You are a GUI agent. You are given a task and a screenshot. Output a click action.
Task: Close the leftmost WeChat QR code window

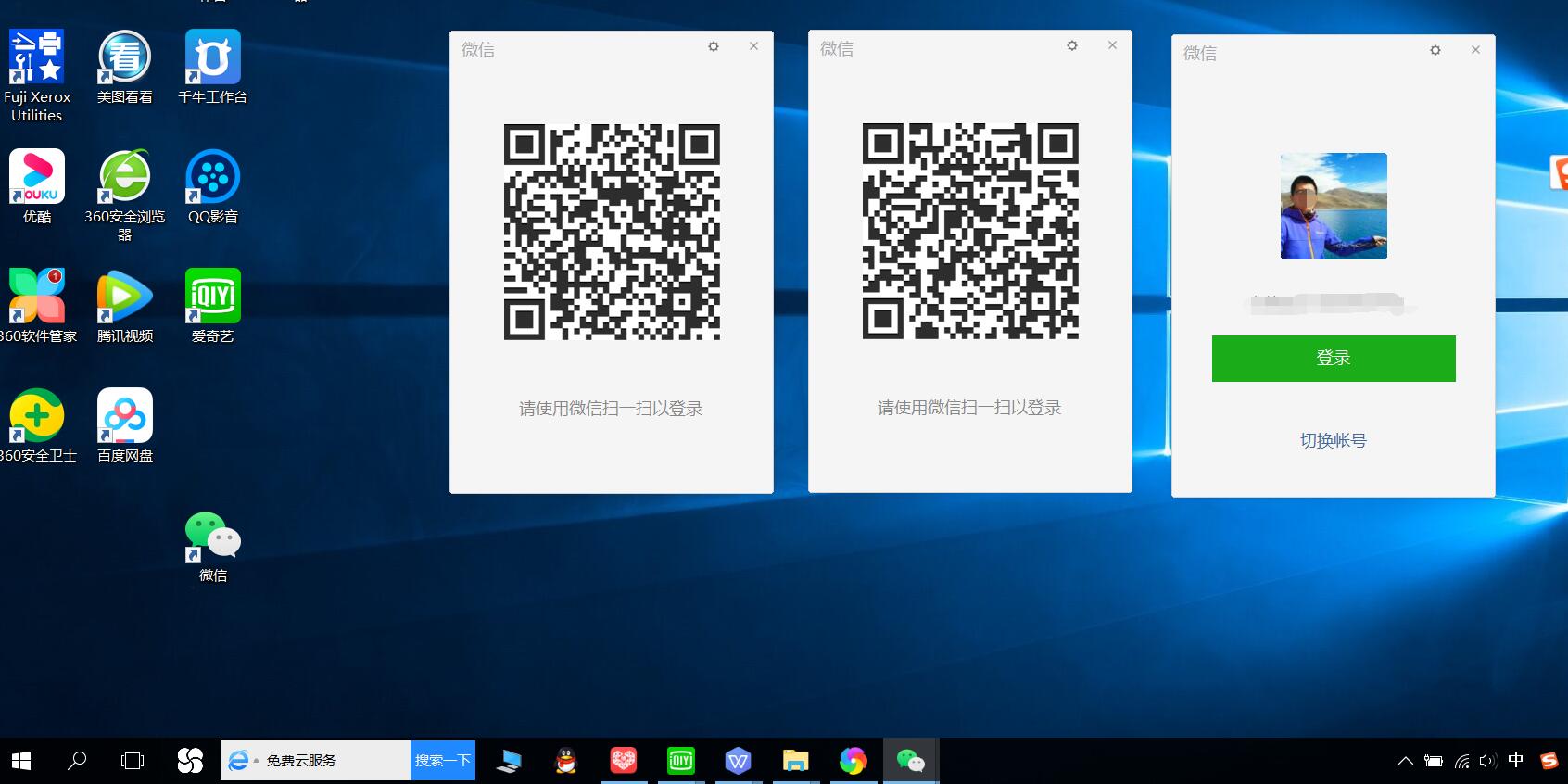coord(753,46)
